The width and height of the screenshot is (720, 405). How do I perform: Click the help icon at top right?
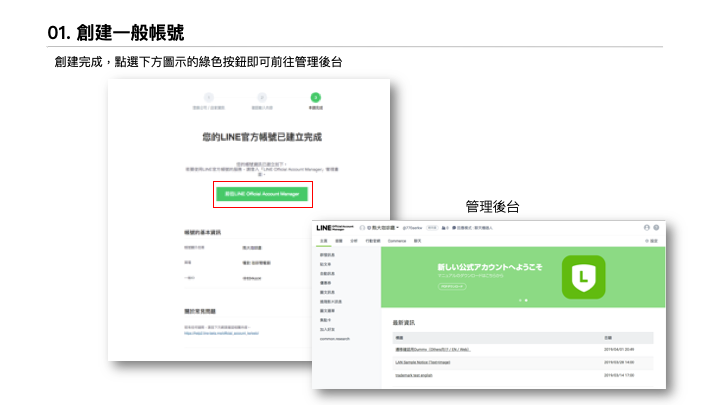(x=657, y=228)
